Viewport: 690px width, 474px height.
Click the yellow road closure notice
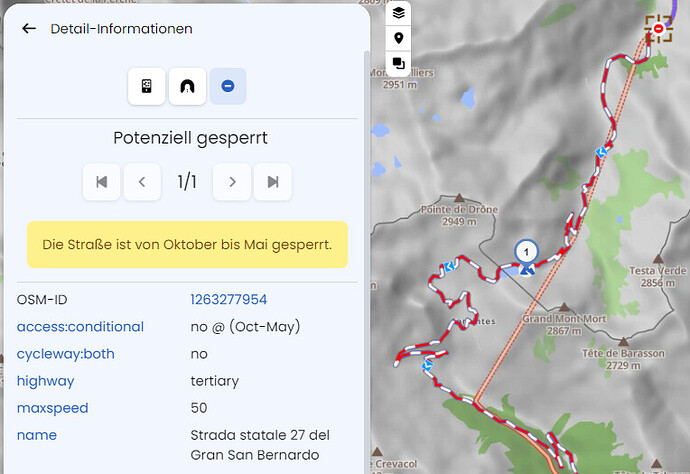(x=187, y=244)
